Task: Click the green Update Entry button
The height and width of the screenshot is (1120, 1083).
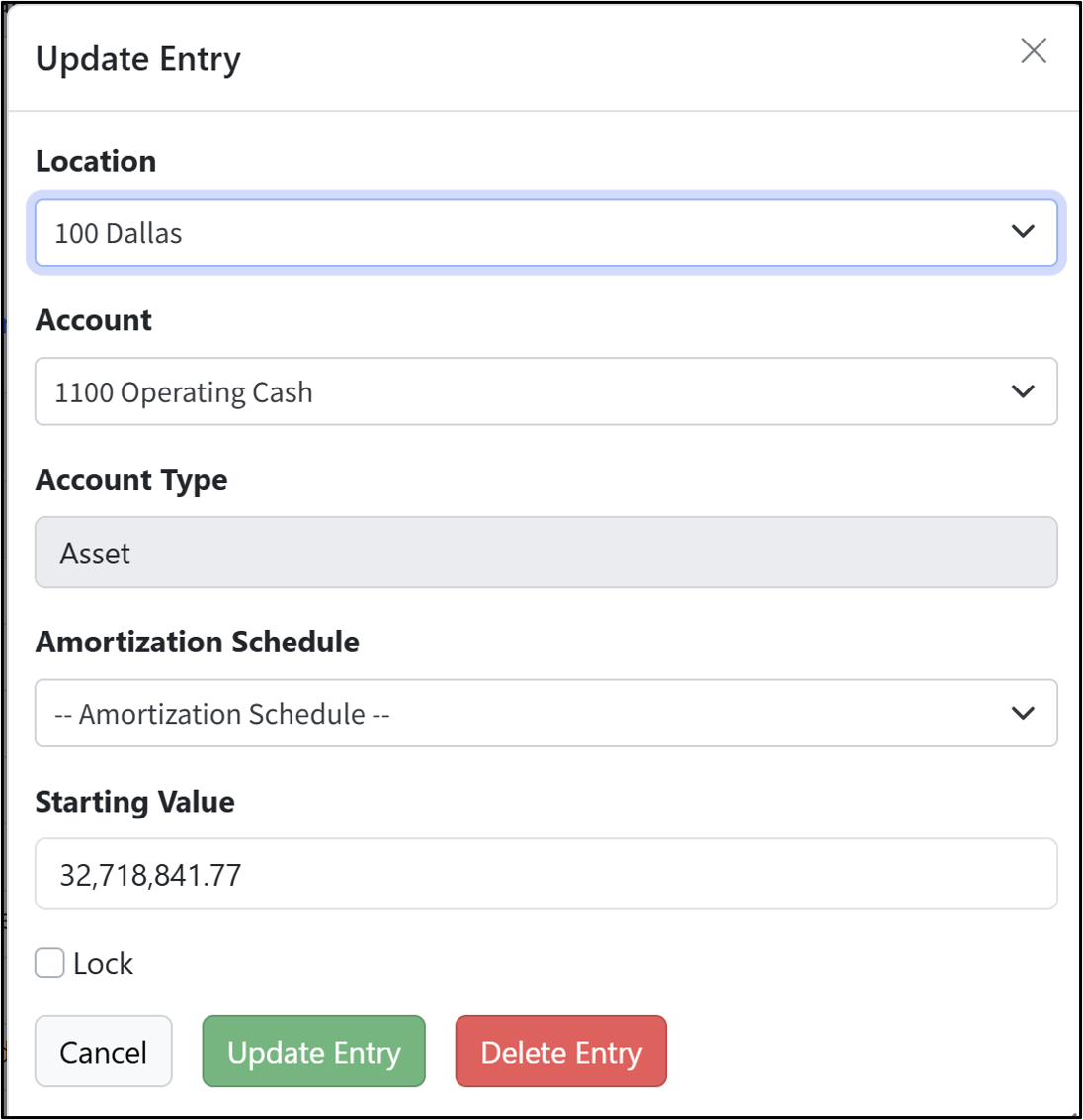Action: (314, 1052)
